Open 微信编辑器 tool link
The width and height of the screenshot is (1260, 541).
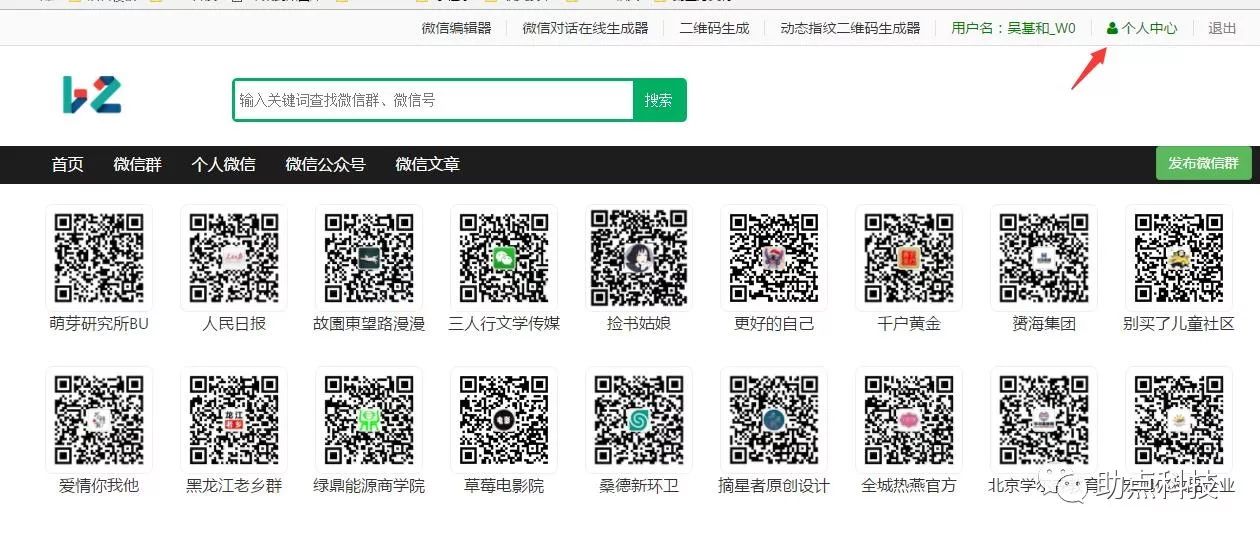tap(457, 28)
